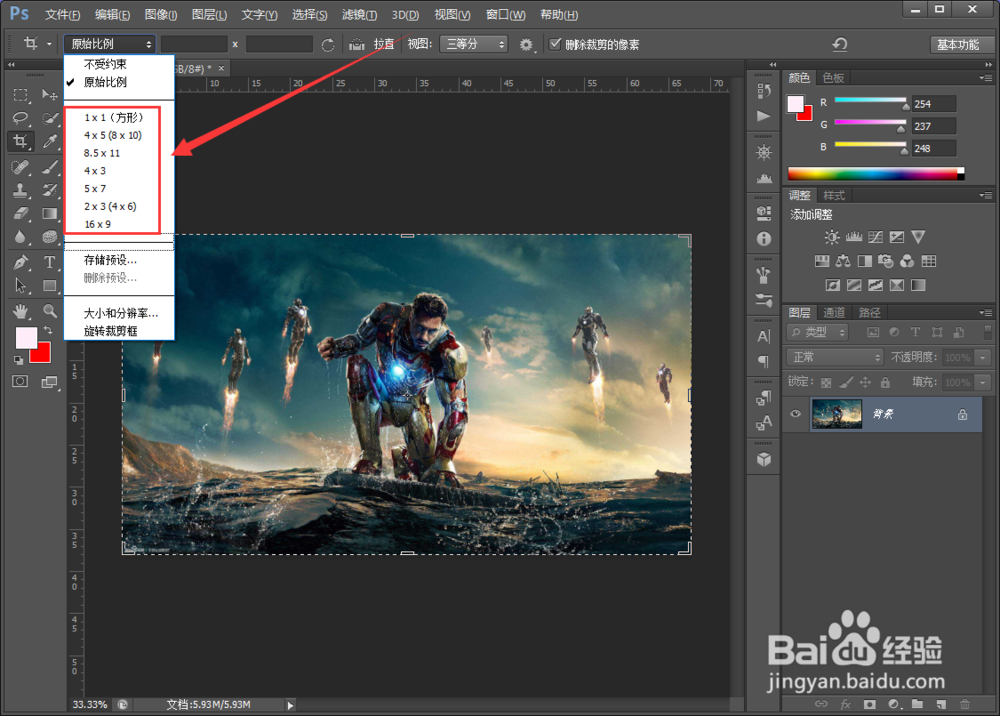This screenshot has width=1000, height=716.
Task: Open Crop tool preset picker arrow
Action: pos(49,44)
